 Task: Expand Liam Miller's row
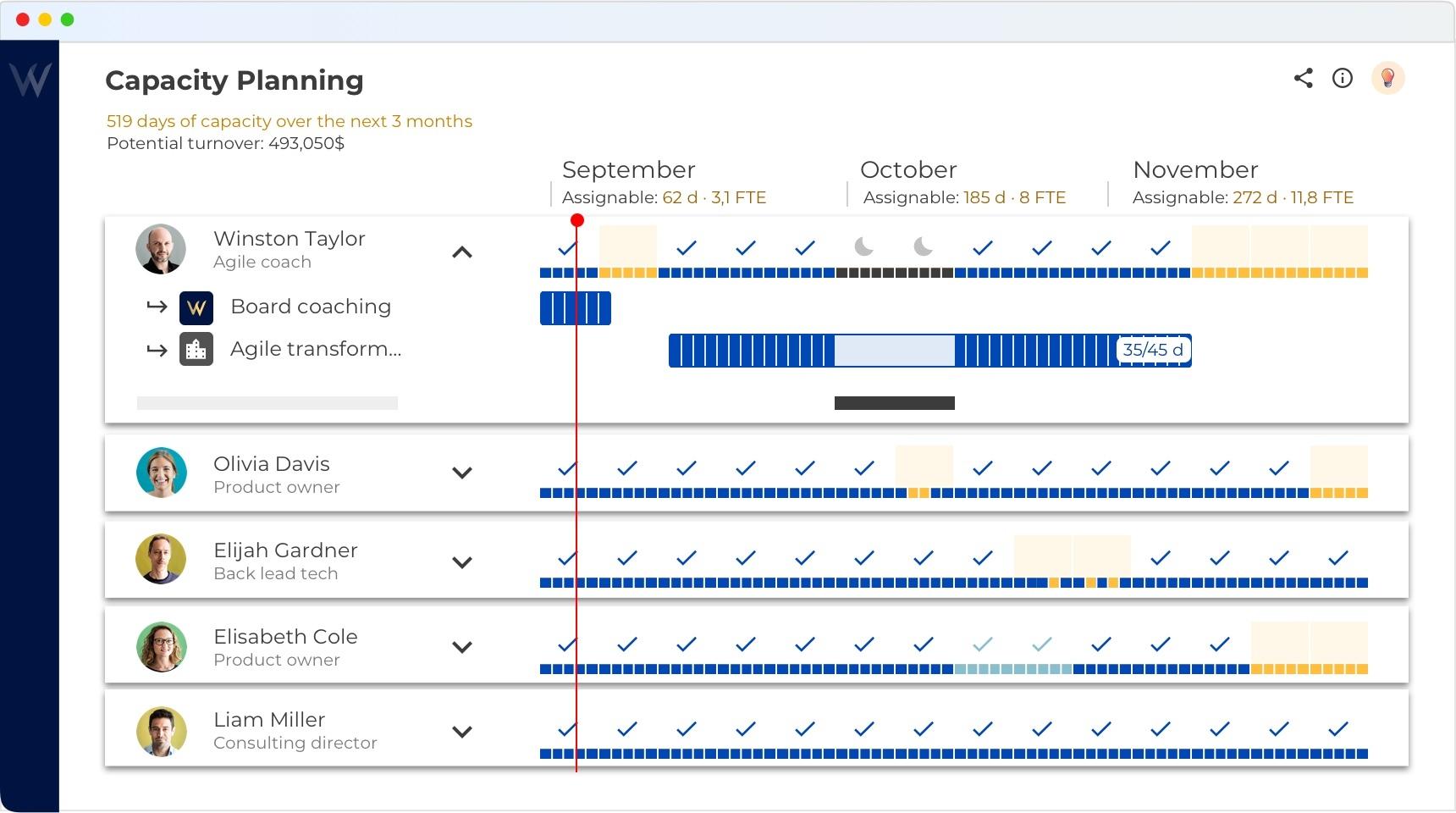(462, 732)
